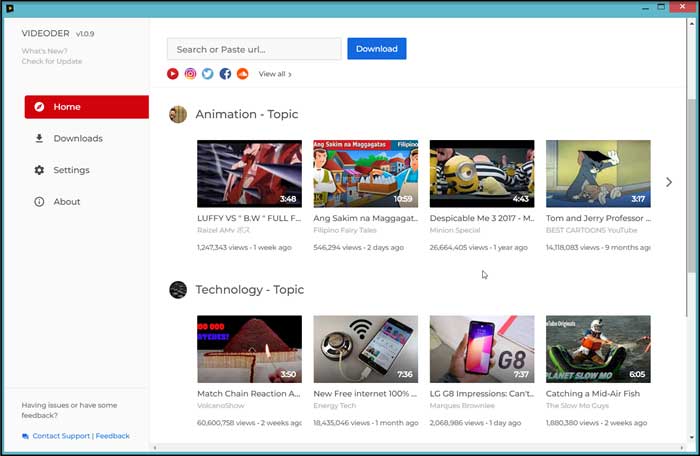This screenshot has width=700, height=456.
Task: Click the Feedback link
Action: (x=112, y=436)
